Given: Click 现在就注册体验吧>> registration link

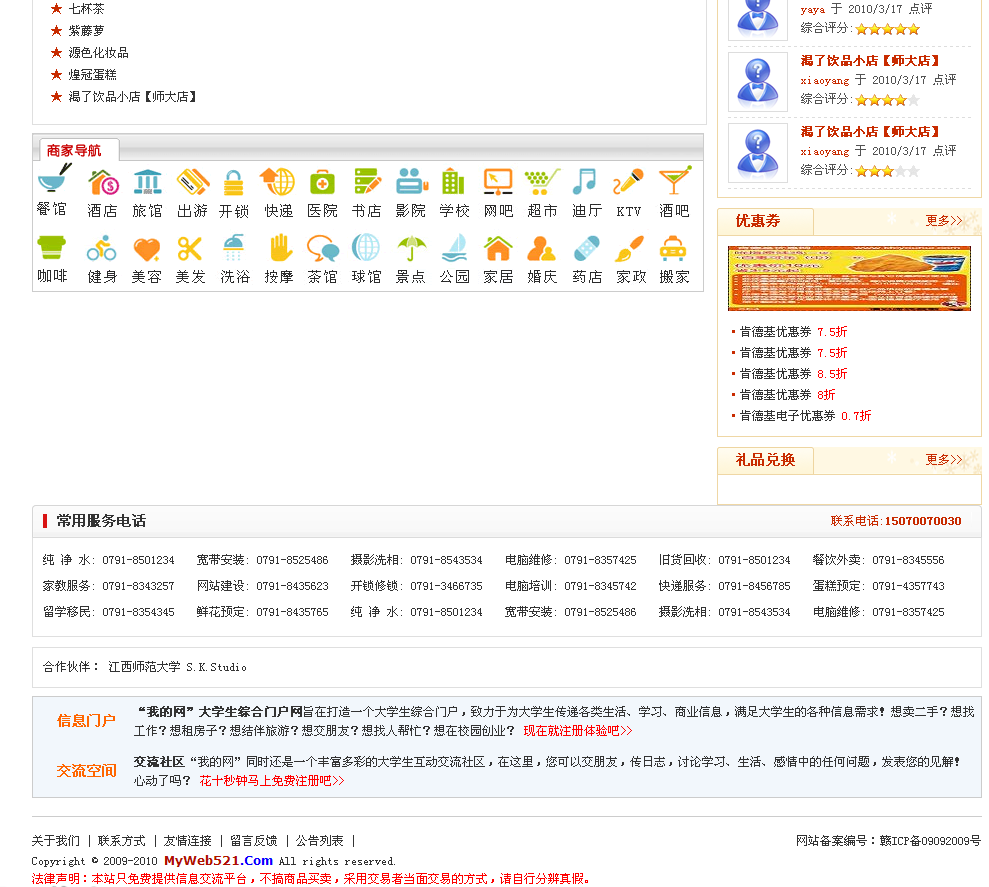Looking at the screenshot, I should pos(578,731).
